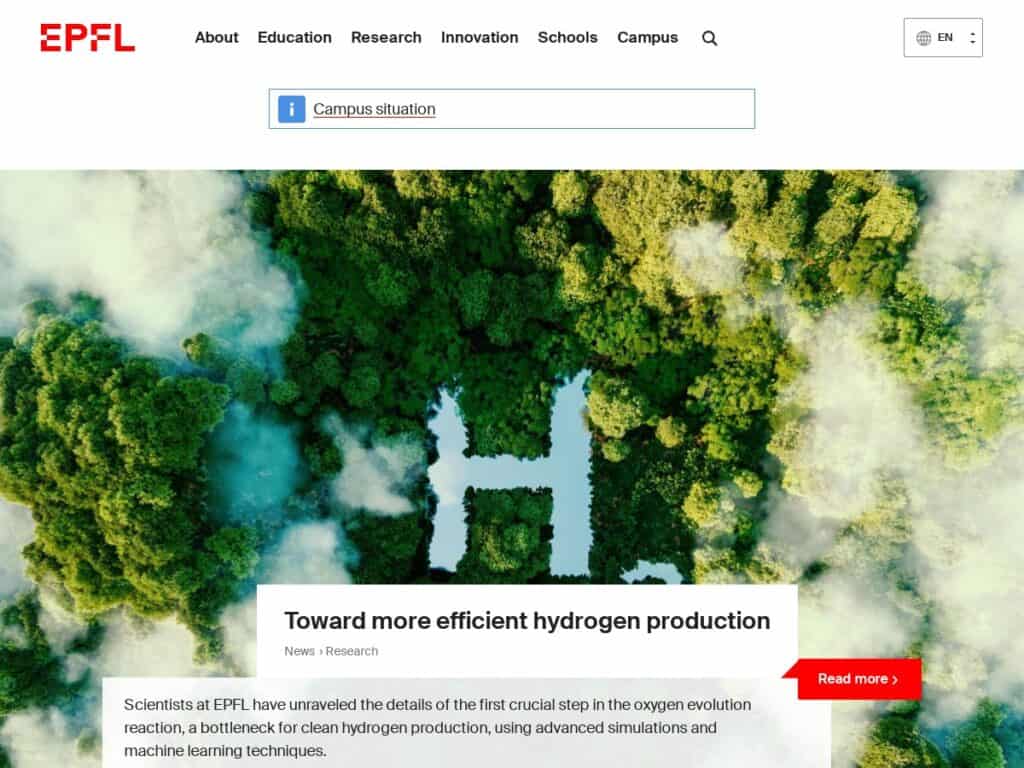Open the EN language dropdown
Viewport: 1024px width, 768px height.
[x=942, y=38]
